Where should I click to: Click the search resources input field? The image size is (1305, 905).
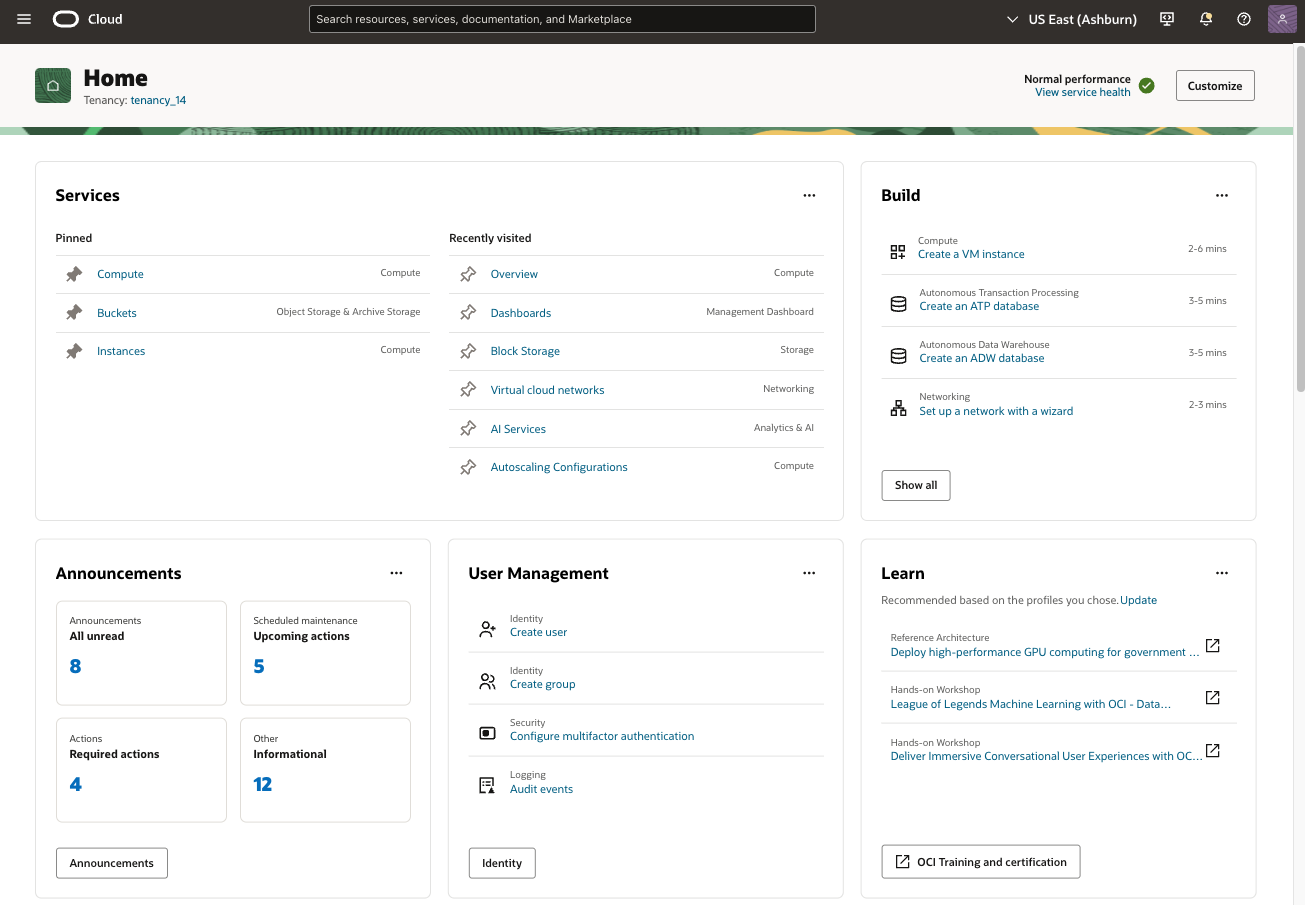(562, 19)
